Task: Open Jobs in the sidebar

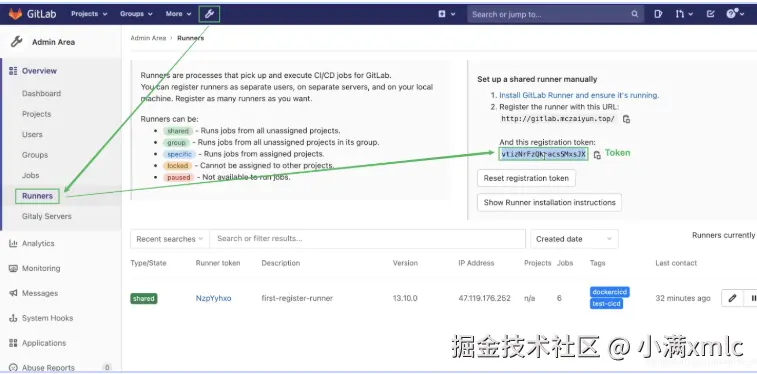Action: pos(30,176)
